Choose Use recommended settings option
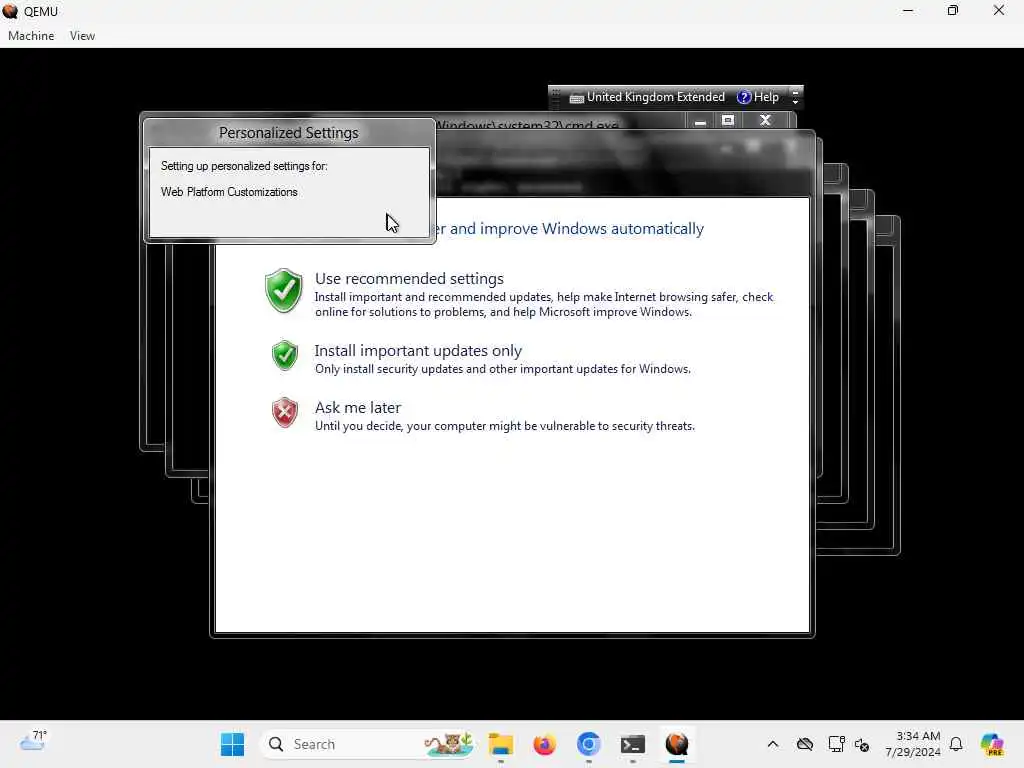 pyautogui.click(x=409, y=279)
